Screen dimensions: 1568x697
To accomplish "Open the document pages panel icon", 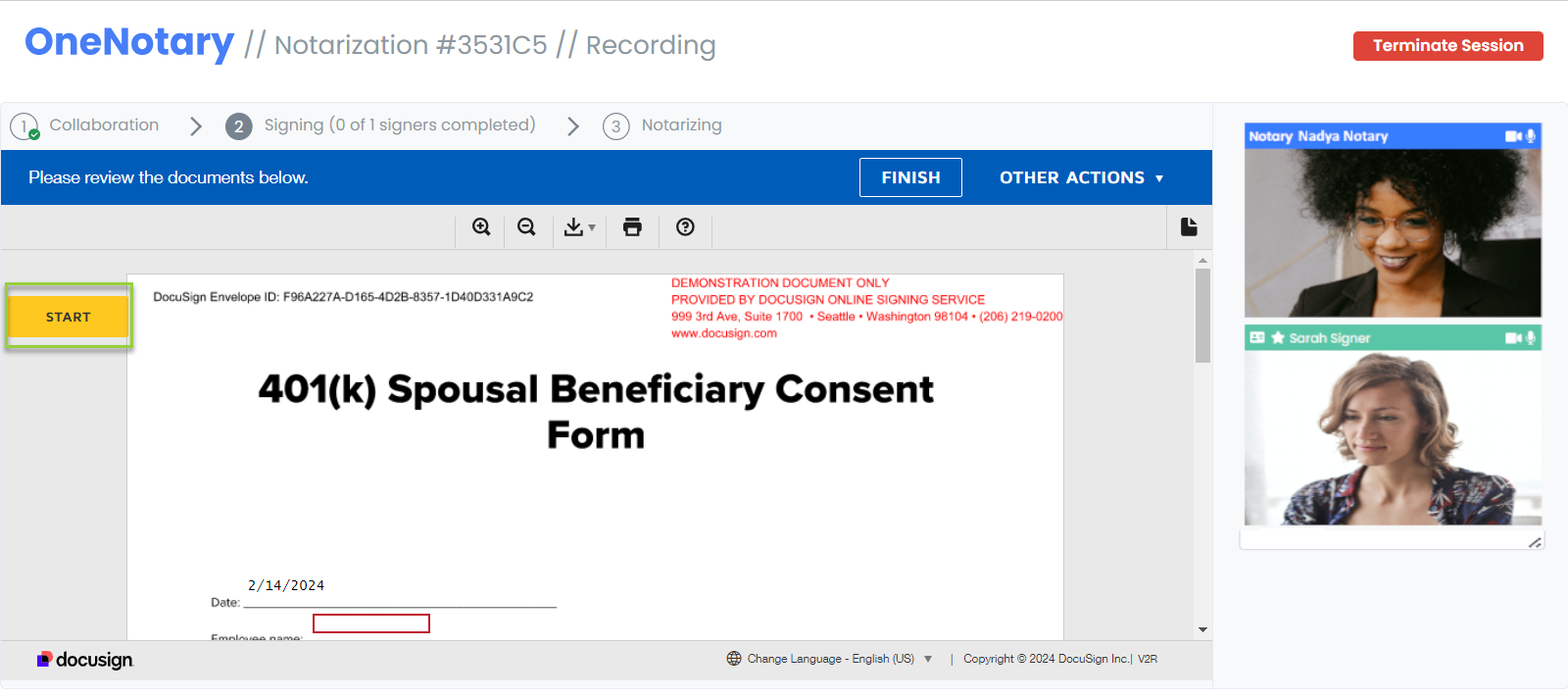I will coord(1189,226).
